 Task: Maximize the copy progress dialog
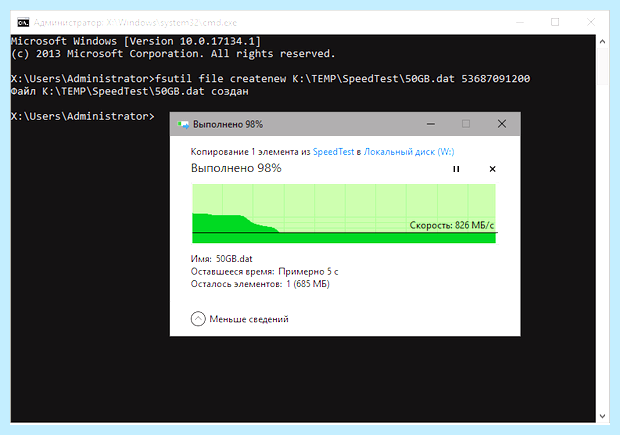point(466,124)
